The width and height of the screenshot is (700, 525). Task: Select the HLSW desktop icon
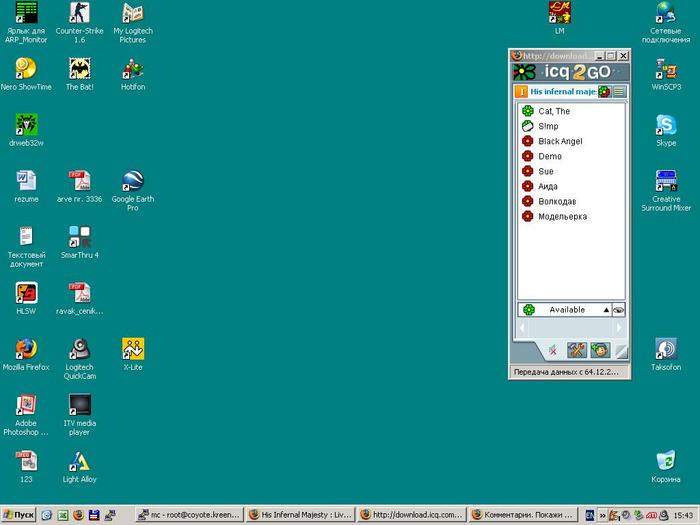click(x=26, y=293)
